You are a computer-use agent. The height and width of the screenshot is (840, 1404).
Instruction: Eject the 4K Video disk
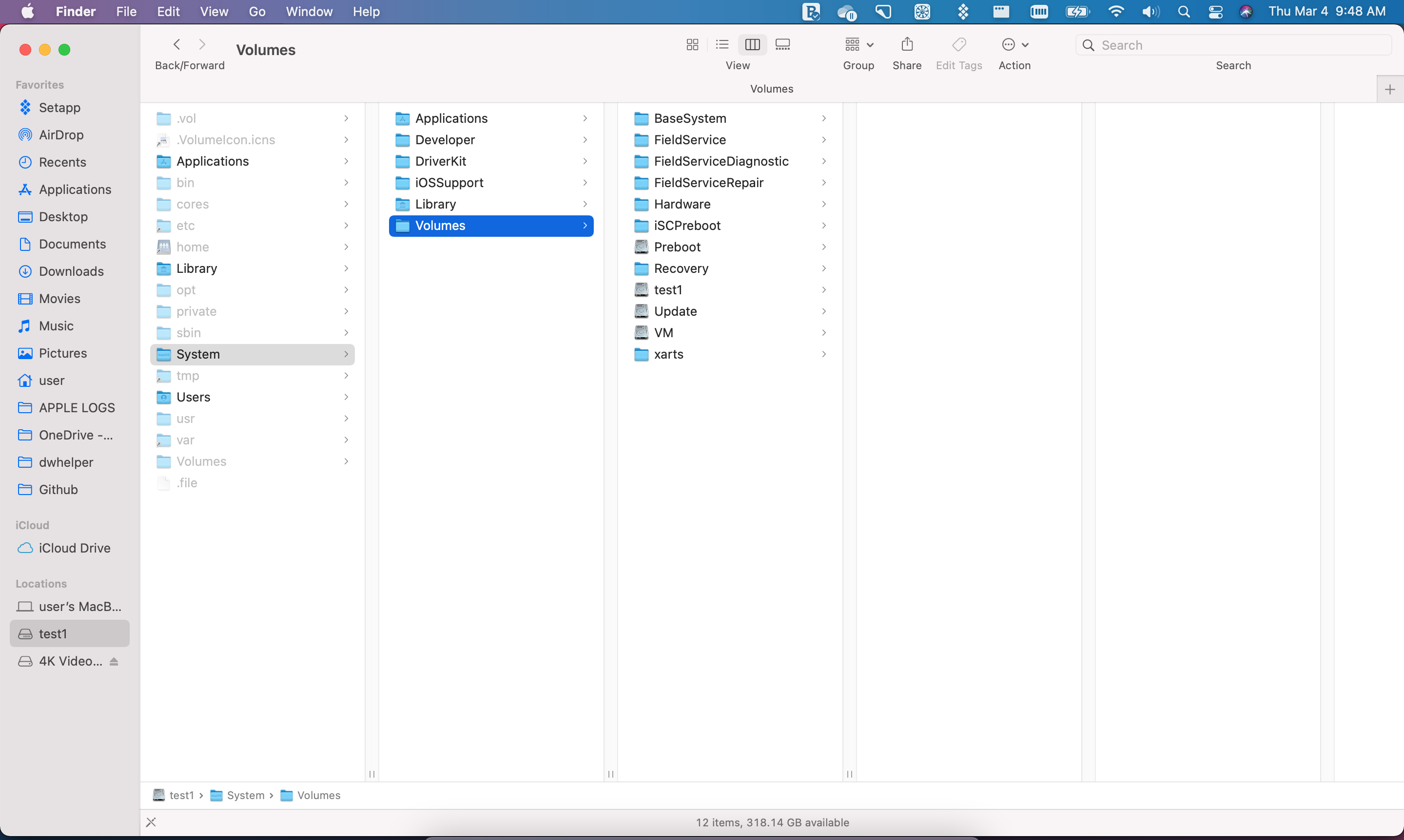click(114, 661)
